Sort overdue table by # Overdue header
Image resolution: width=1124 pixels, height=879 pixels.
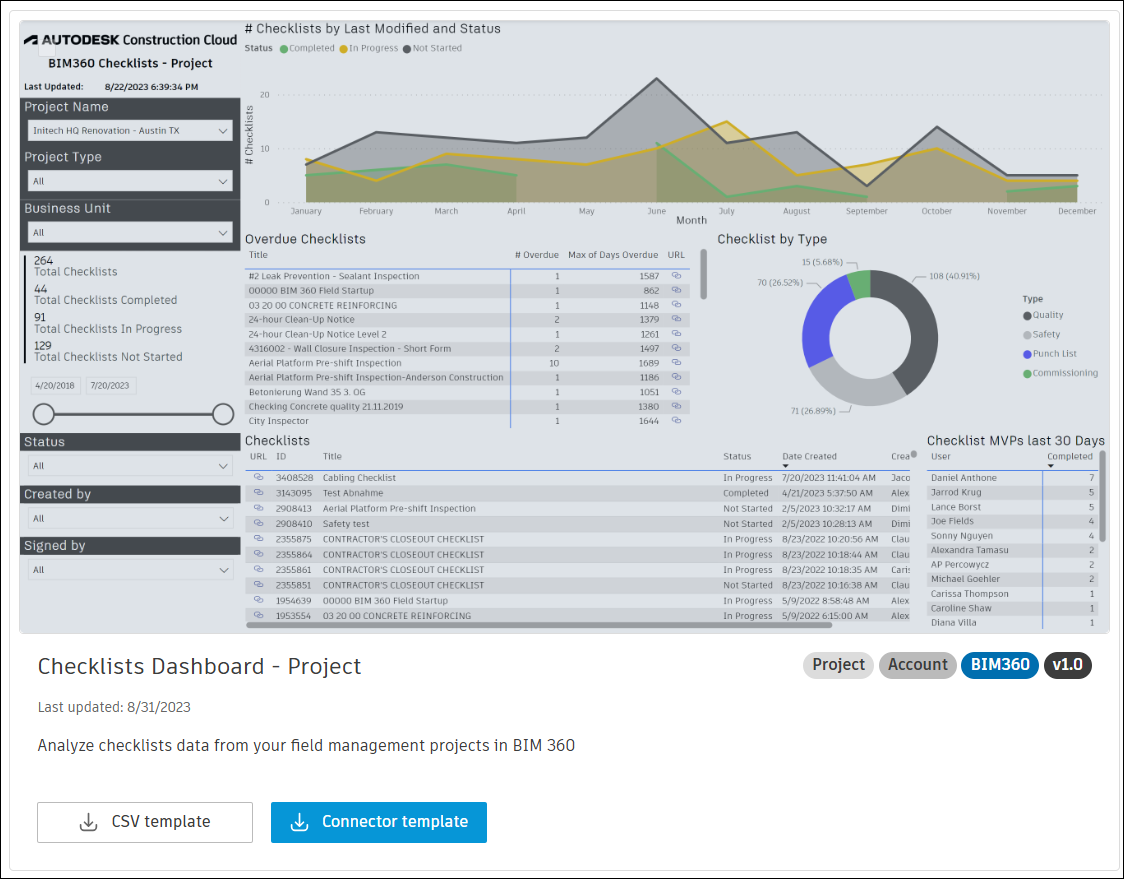click(536, 255)
